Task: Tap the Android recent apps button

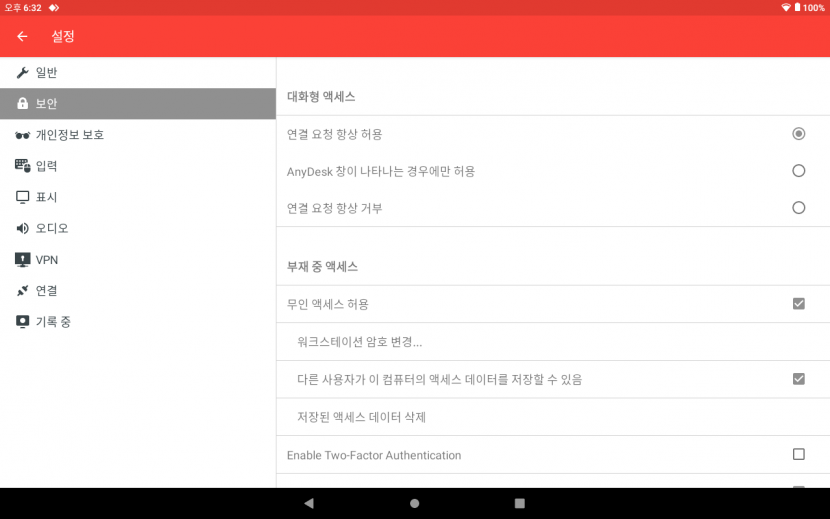Action: point(520,503)
